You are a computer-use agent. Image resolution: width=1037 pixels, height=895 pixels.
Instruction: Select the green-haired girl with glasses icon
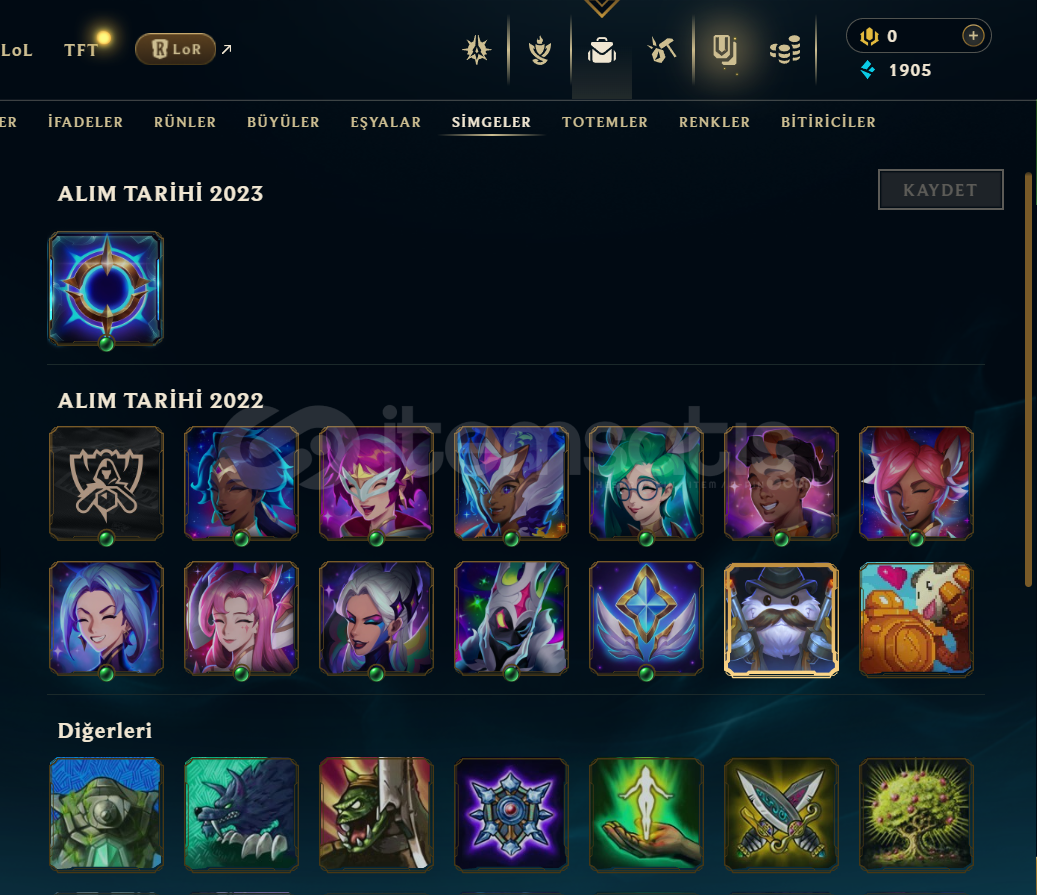[646, 484]
